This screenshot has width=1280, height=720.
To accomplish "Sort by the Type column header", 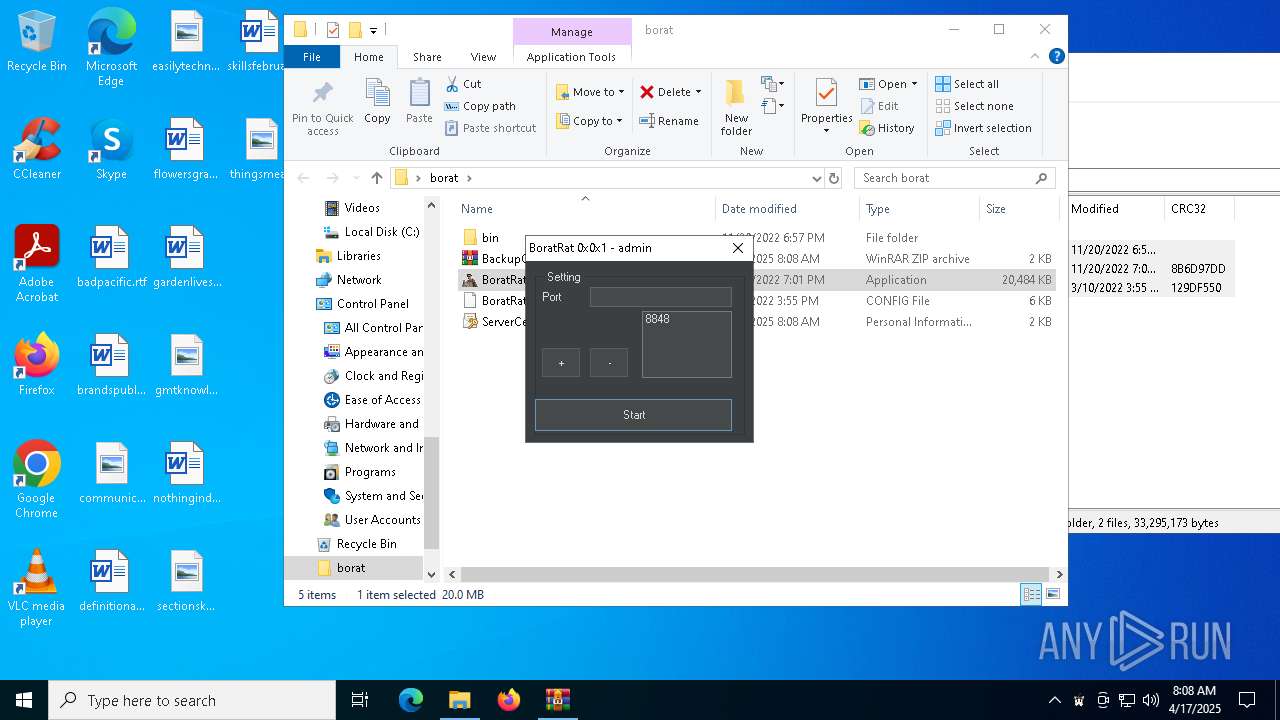I will (x=919, y=209).
